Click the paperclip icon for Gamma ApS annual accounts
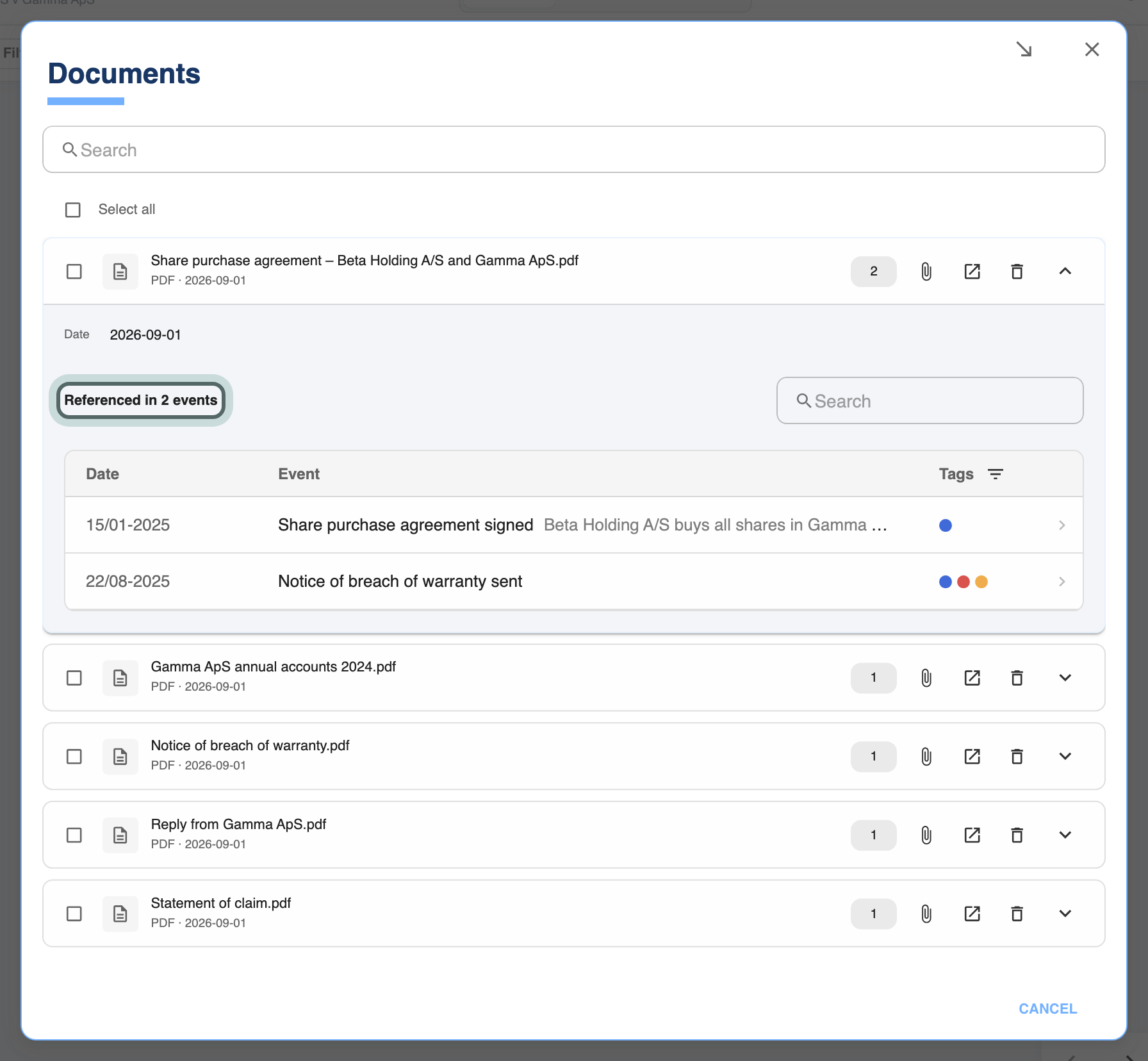Viewport: 1148px width, 1061px height. pyautogui.click(x=926, y=678)
